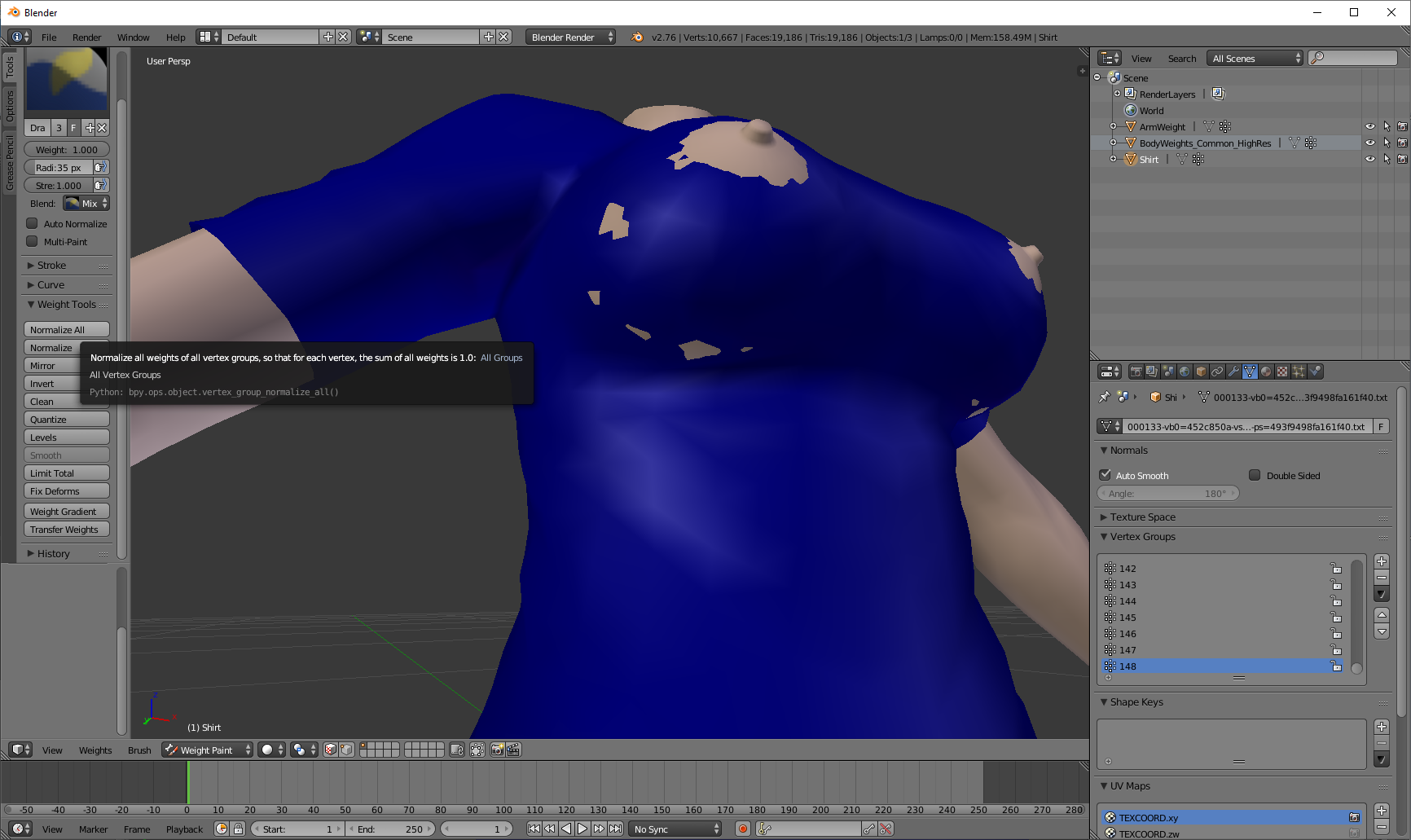Screen dimensions: 1411x840
Task: Remove the selected vertex group with minus
Action: (x=1382, y=578)
